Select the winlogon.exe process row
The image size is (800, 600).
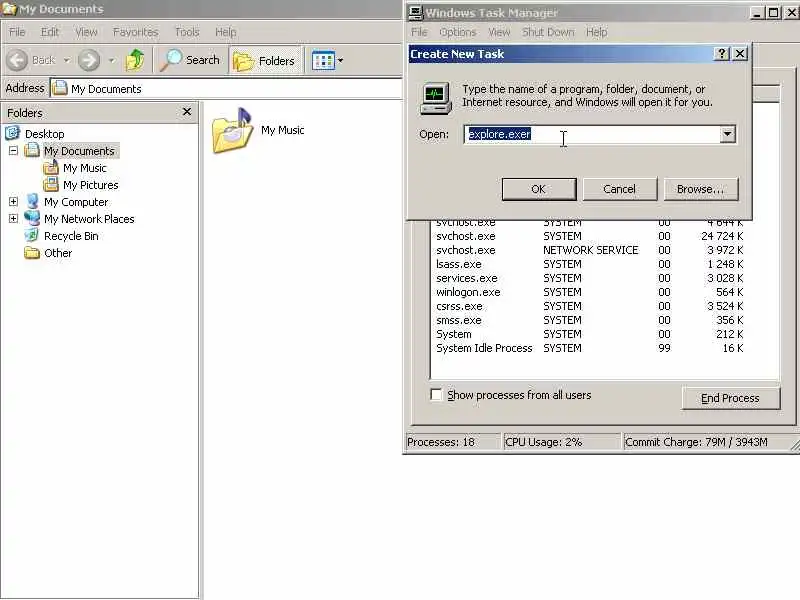point(589,292)
